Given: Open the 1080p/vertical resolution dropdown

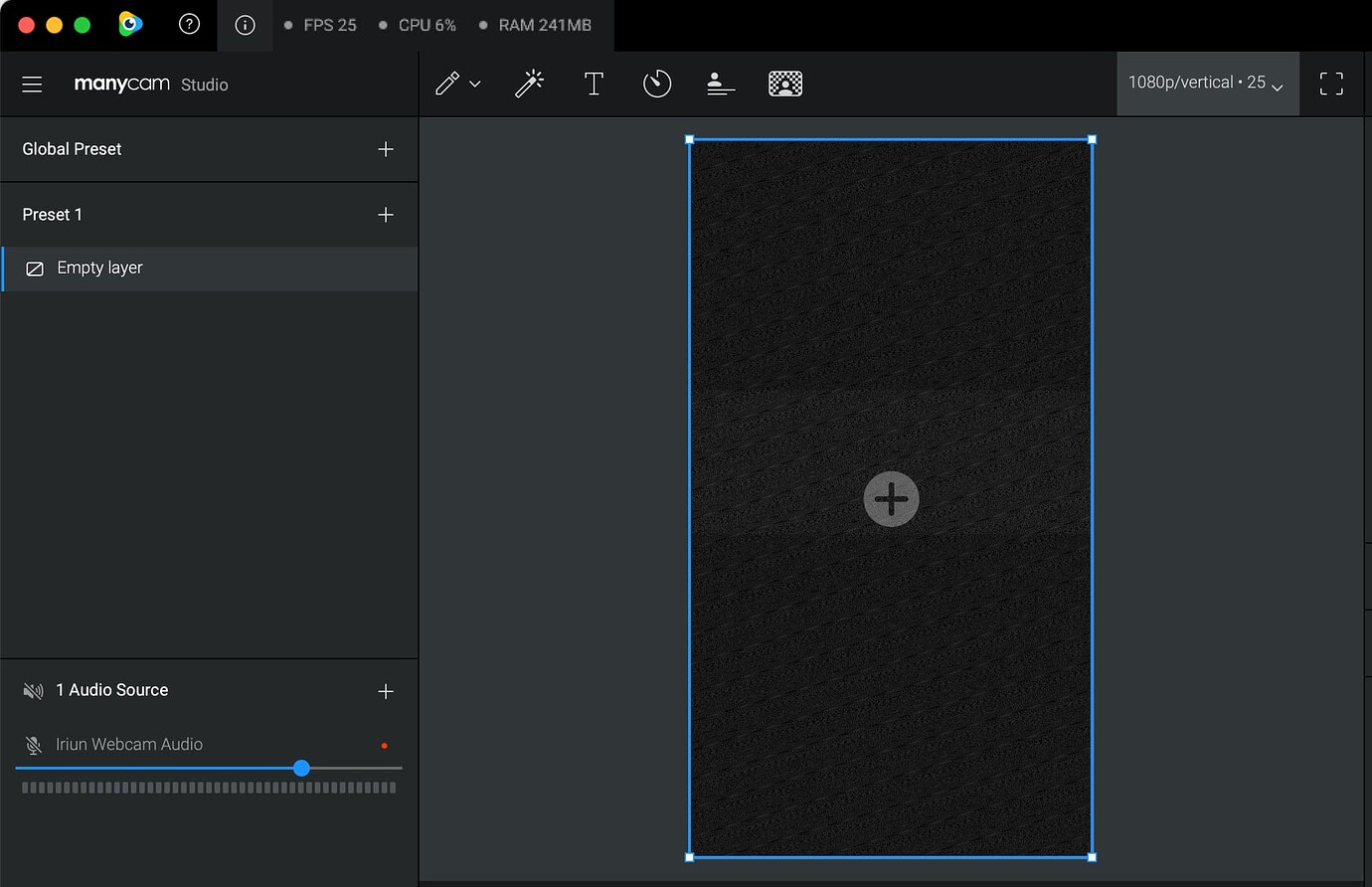Looking at the screenshot, I should (1207, 84).
